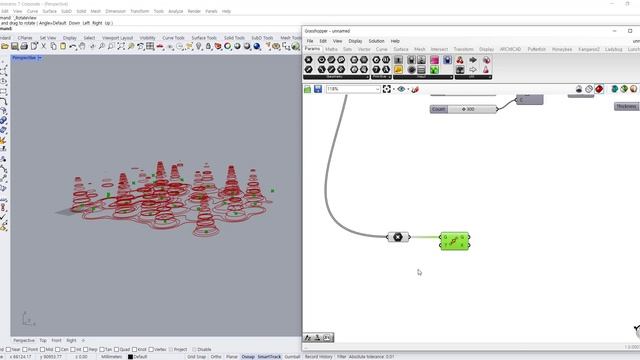Yellow panel component icon in Input group
The width and height of the screenshot is (640, 360).
tap(398, 70)
